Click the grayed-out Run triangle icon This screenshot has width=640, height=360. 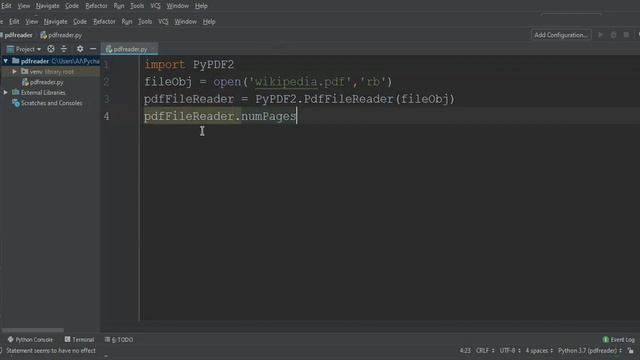click(x=600, y=35)
